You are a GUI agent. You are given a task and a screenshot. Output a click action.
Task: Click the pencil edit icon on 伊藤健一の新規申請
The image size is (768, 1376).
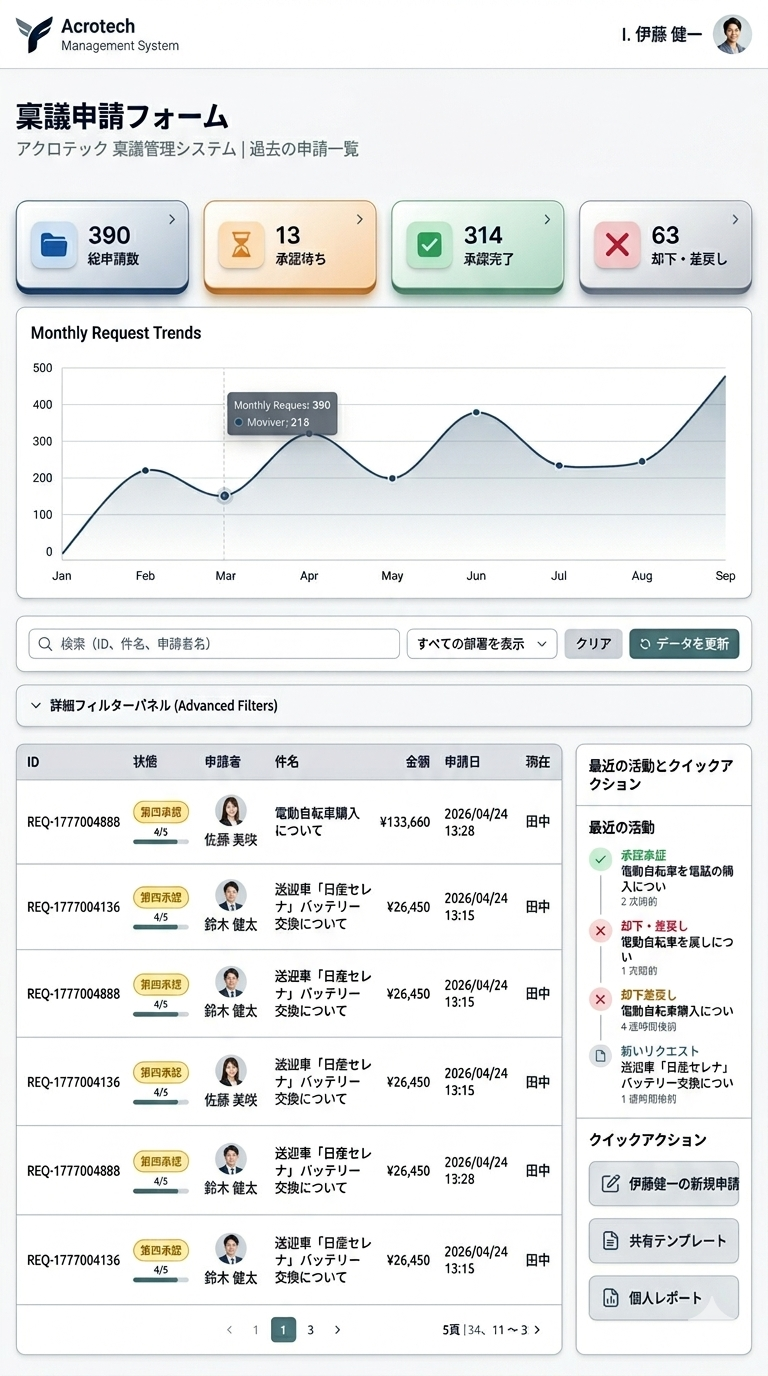tap(610, 1184)
